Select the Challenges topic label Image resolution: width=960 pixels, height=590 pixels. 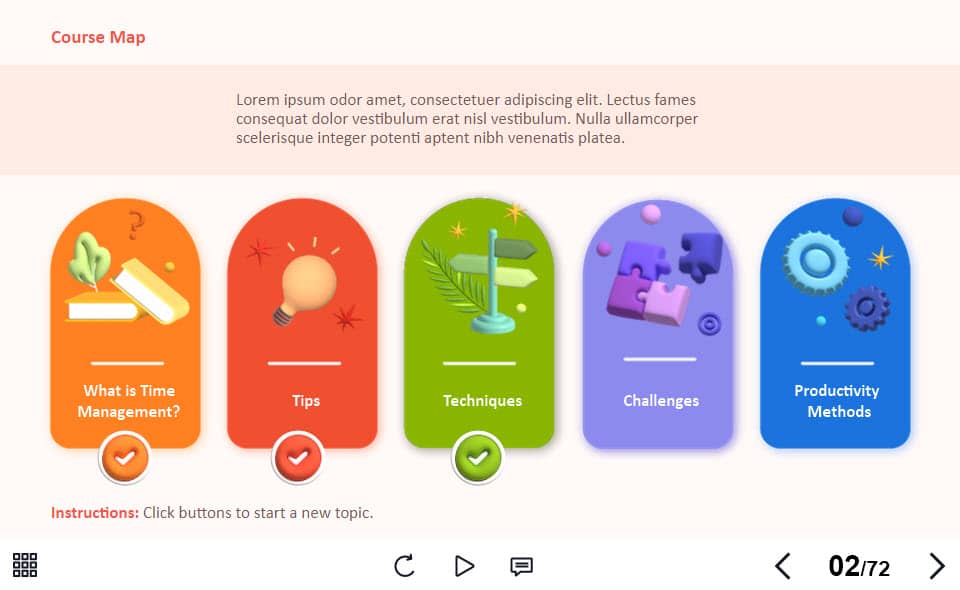pyautogui.click(x=661, y=401)
